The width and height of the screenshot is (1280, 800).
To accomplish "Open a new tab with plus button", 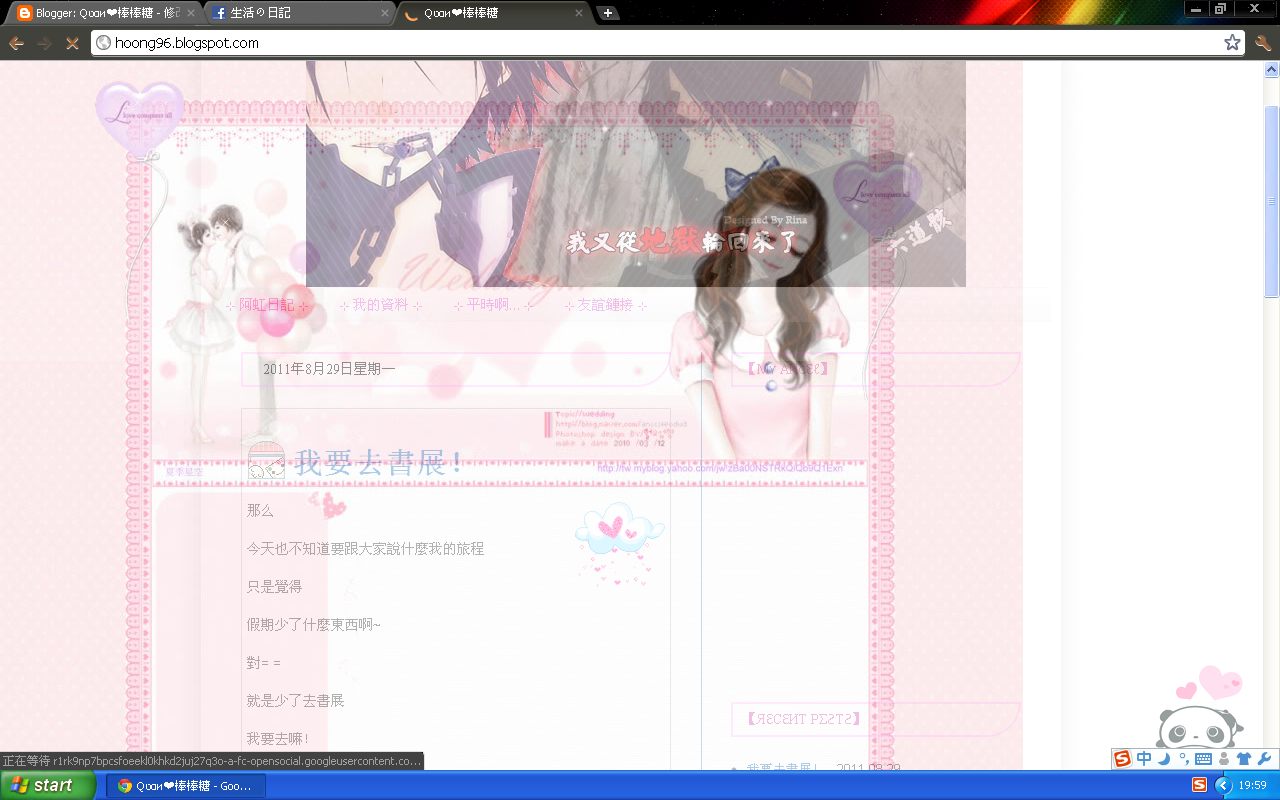I will [x=607, y=13].
